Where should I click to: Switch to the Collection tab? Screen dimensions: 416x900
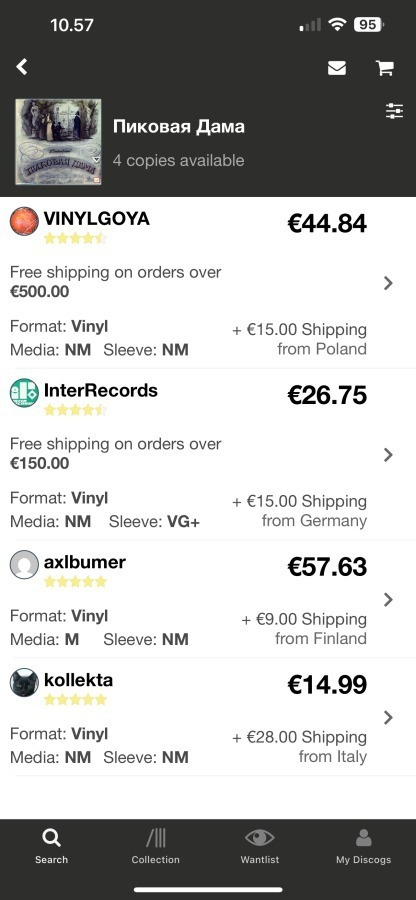point(155,847)
